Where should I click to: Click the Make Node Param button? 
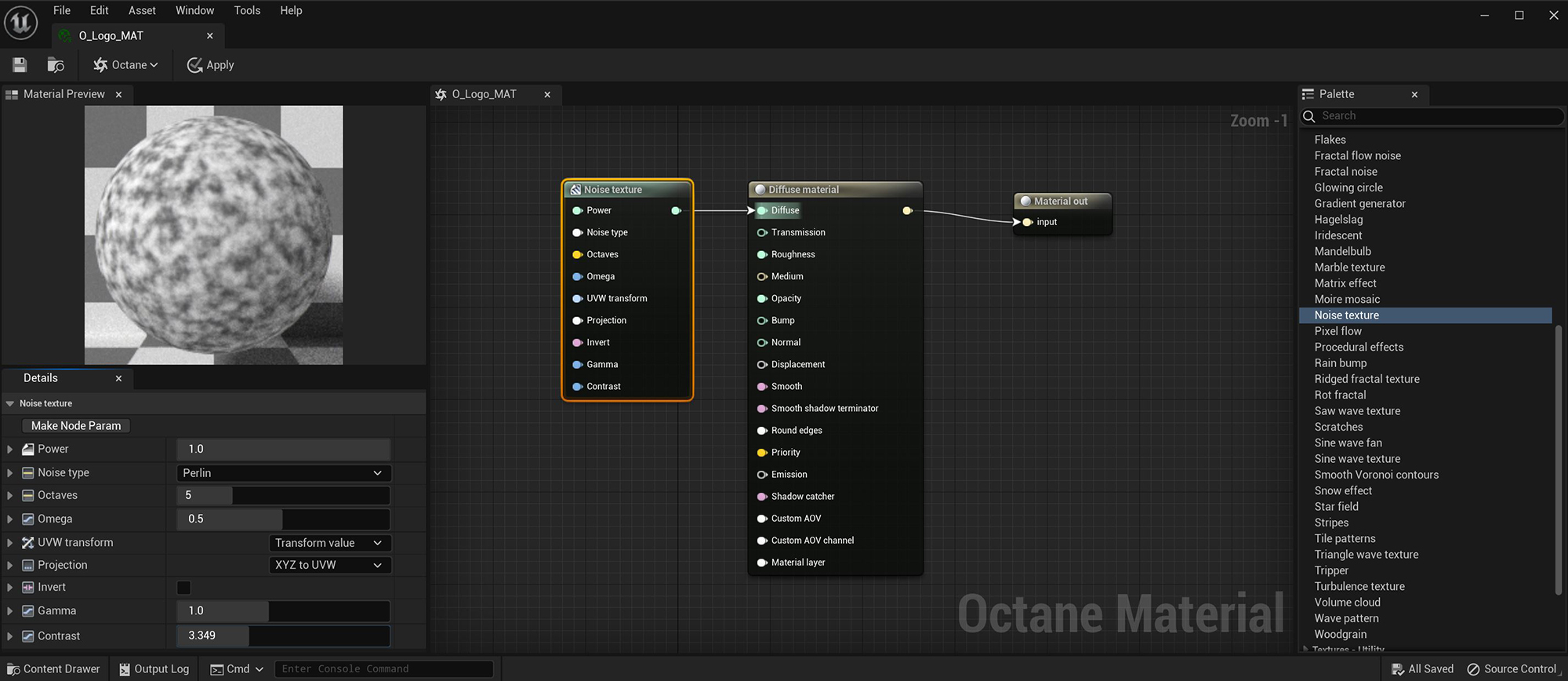[76, 426]
